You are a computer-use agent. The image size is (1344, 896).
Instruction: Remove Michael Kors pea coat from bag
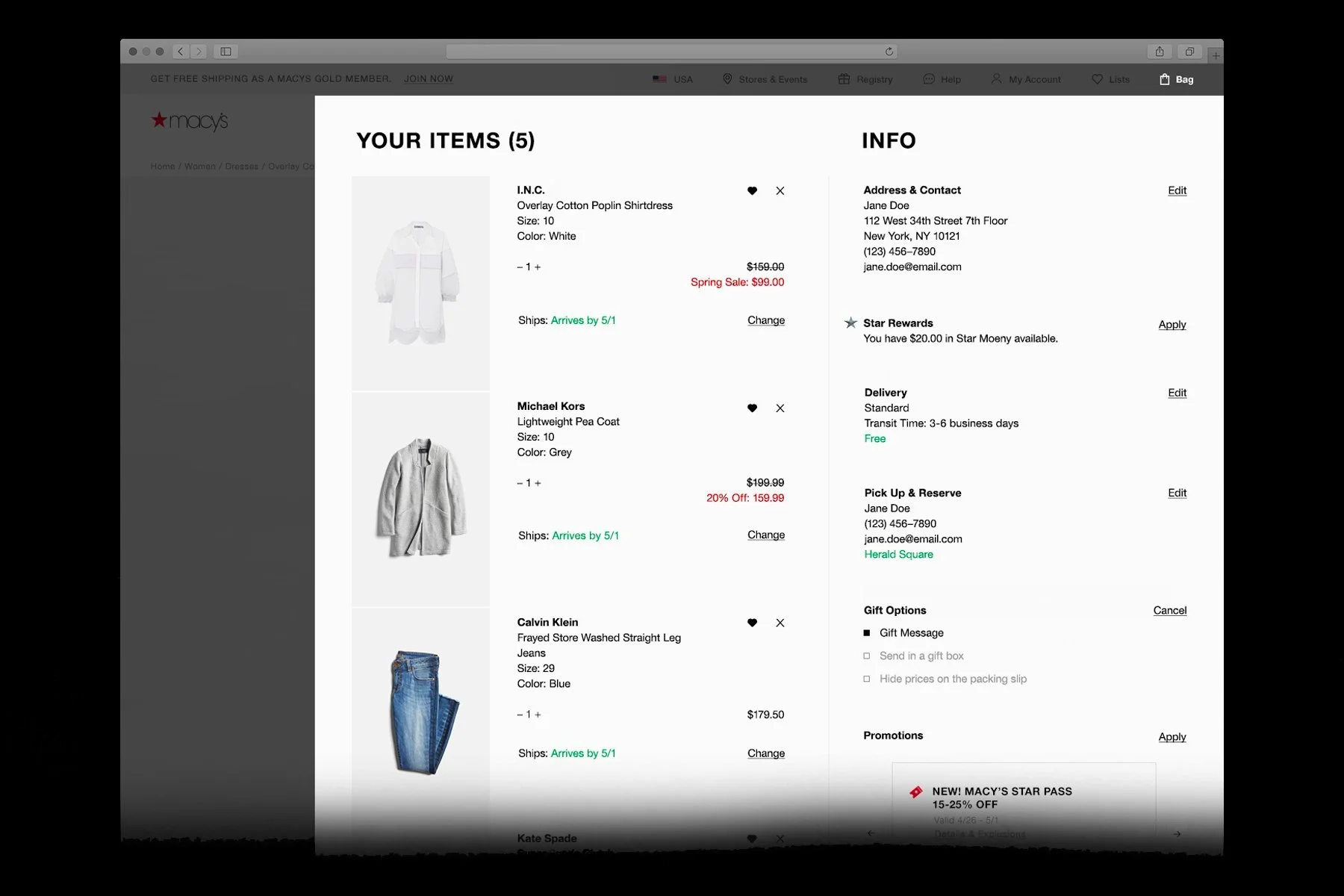point(780,408)
